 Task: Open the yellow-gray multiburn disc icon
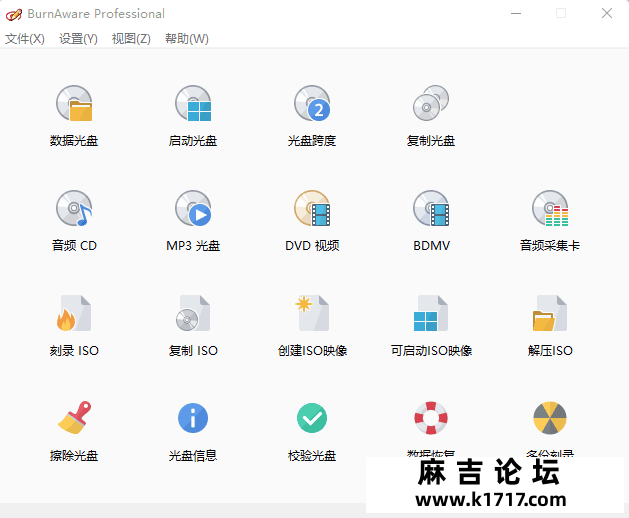[550, 418]
